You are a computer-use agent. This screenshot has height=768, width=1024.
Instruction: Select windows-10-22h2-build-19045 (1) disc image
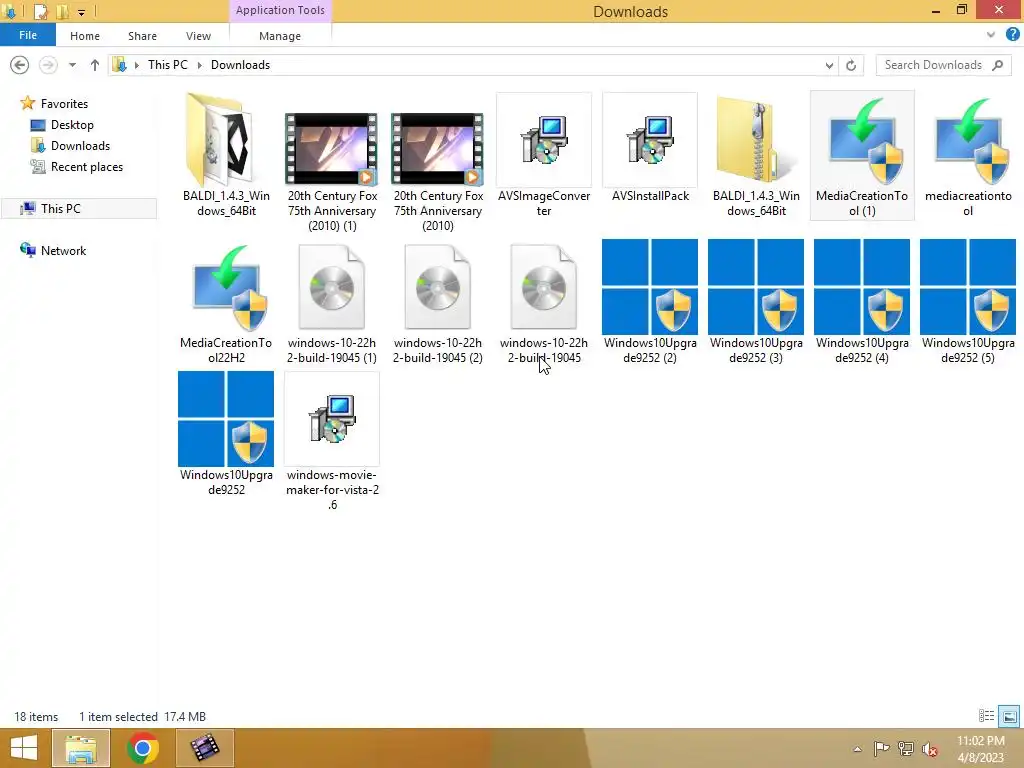click(x=331, y=287)
